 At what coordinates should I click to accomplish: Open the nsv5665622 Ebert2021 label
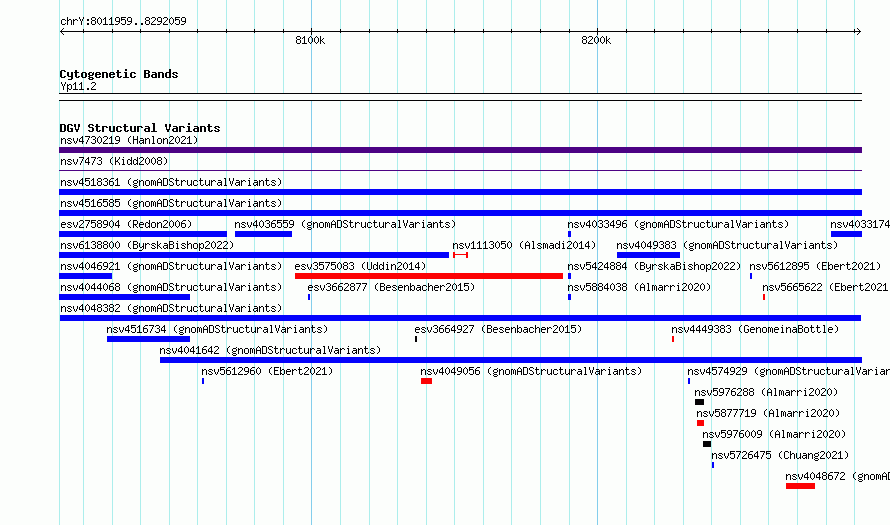826,287
